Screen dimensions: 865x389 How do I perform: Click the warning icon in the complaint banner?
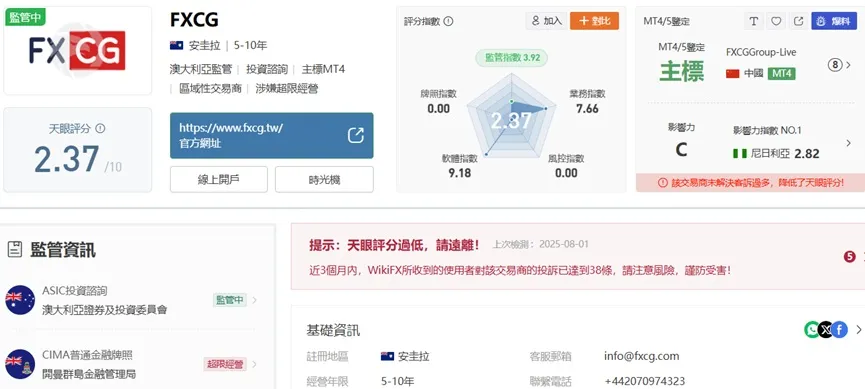point(663,183)
